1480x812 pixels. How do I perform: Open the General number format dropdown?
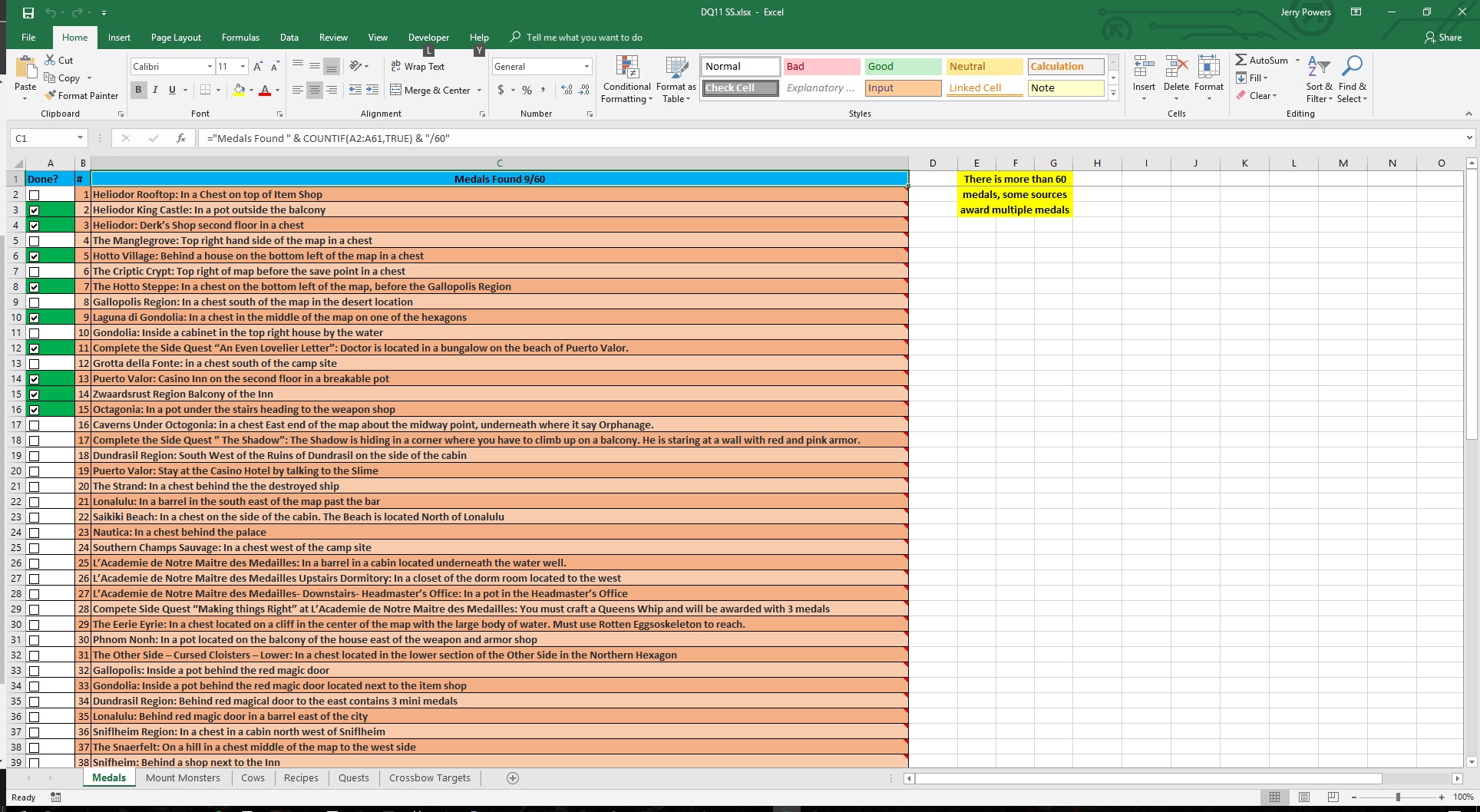tap(586, 67)
